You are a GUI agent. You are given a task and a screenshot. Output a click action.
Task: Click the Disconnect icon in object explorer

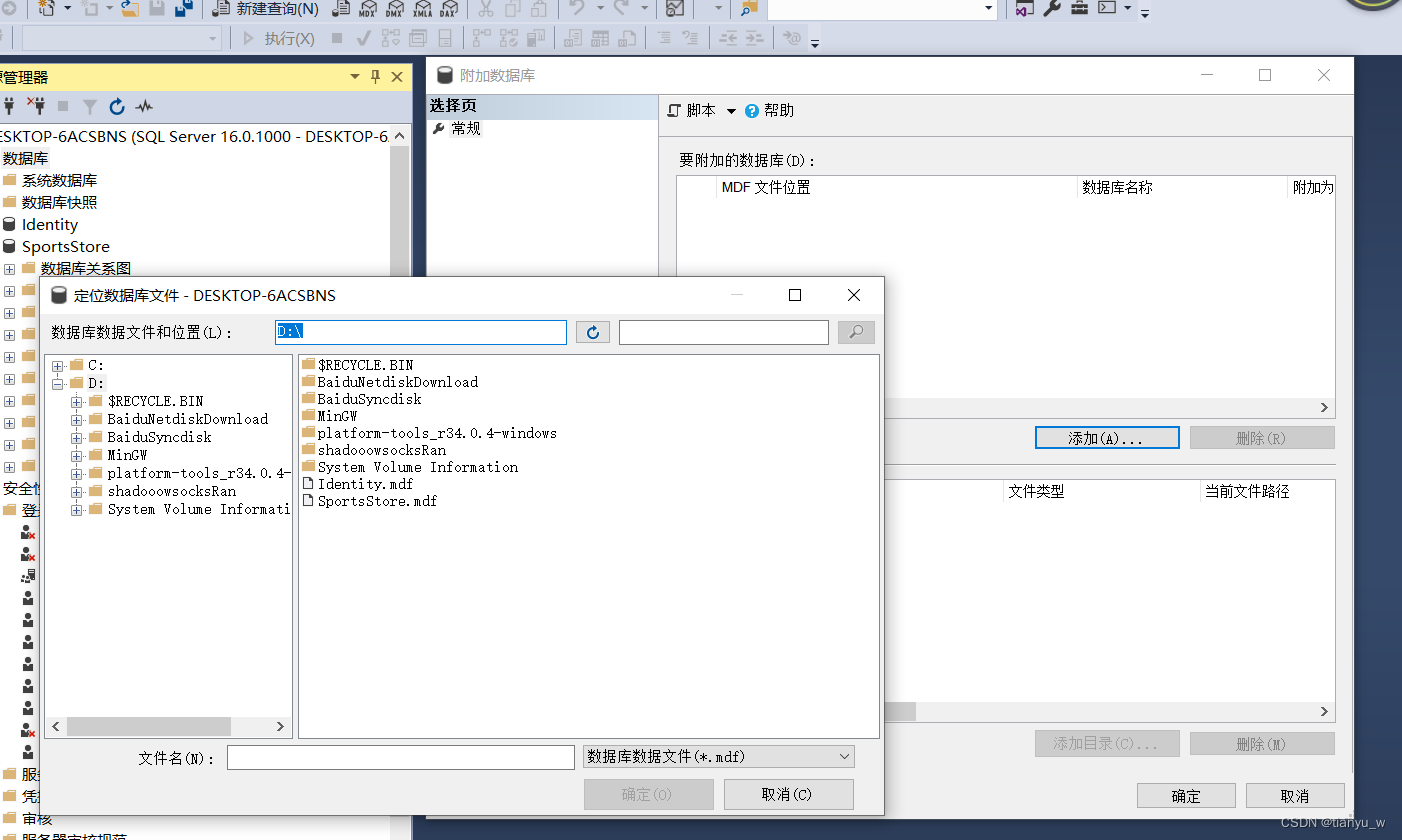coord(36,106)
